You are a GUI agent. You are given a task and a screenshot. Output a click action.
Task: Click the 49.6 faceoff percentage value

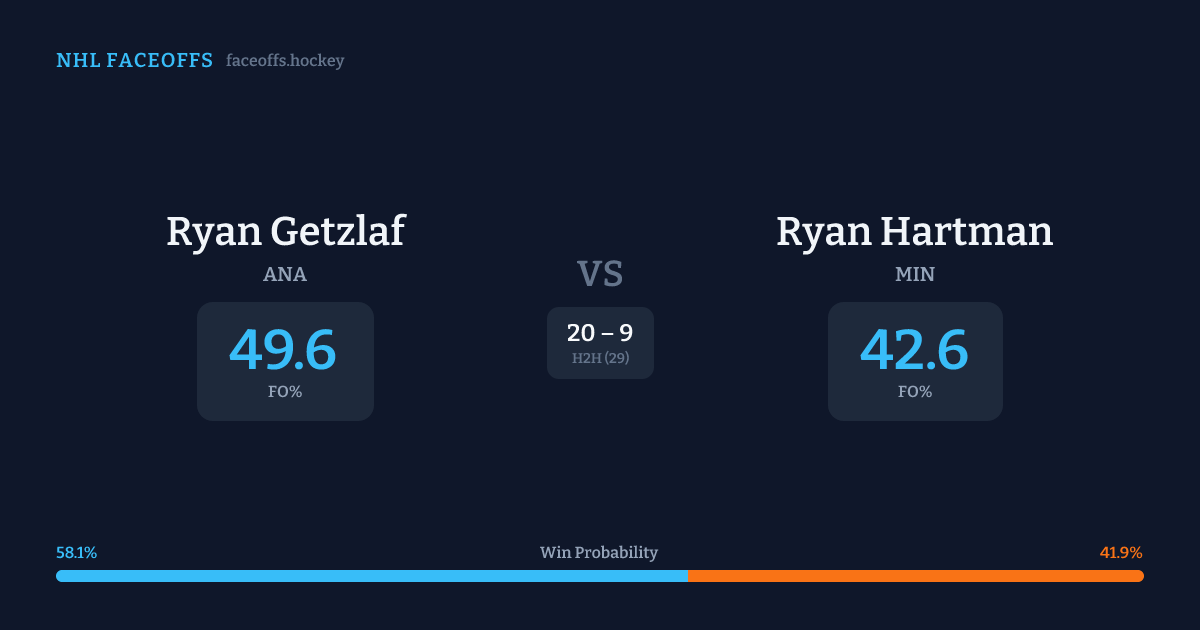coord(283,350)
